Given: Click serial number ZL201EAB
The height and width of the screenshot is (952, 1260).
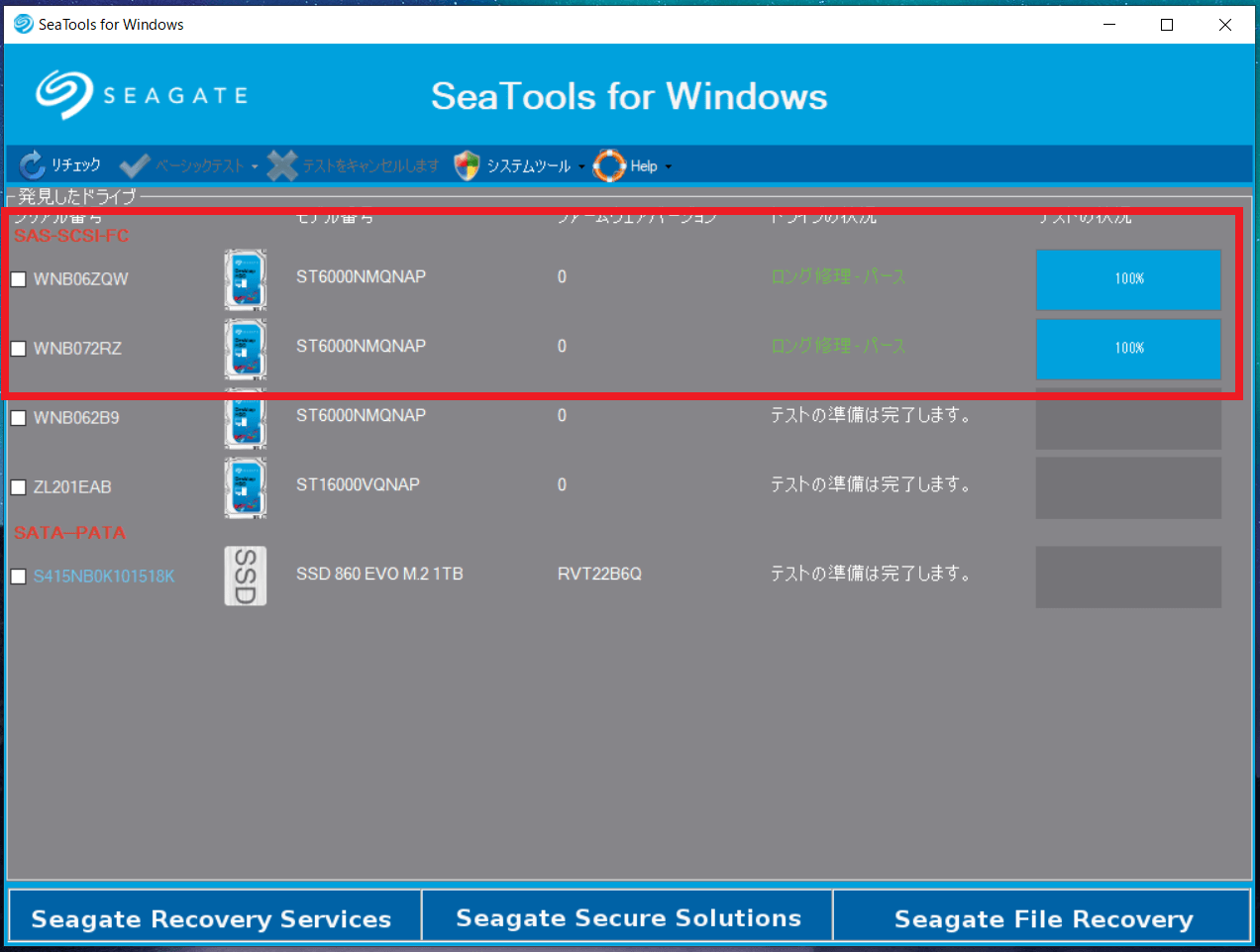Looking at the screenshot, I should (x=72, y=487).
